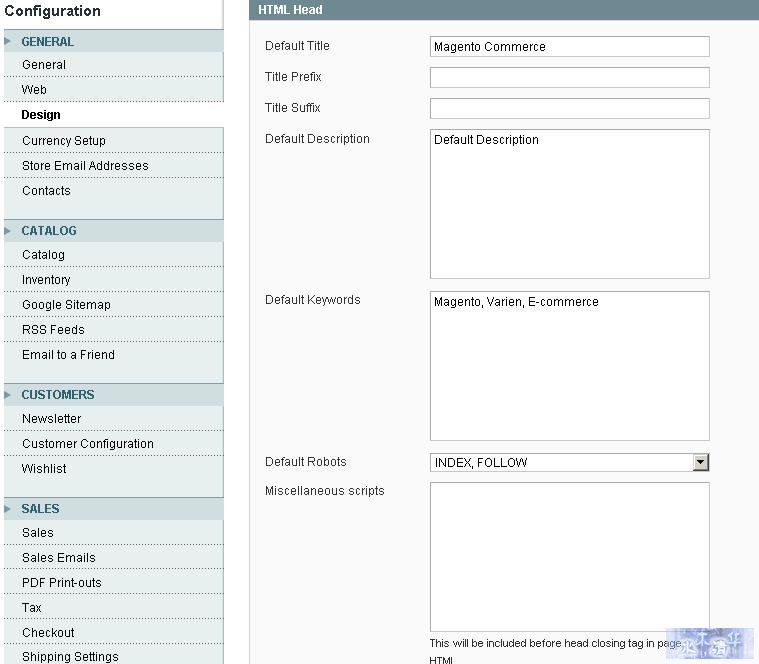Click the Default Keywords label
This screenshot has width=759, height=664.
313,300
